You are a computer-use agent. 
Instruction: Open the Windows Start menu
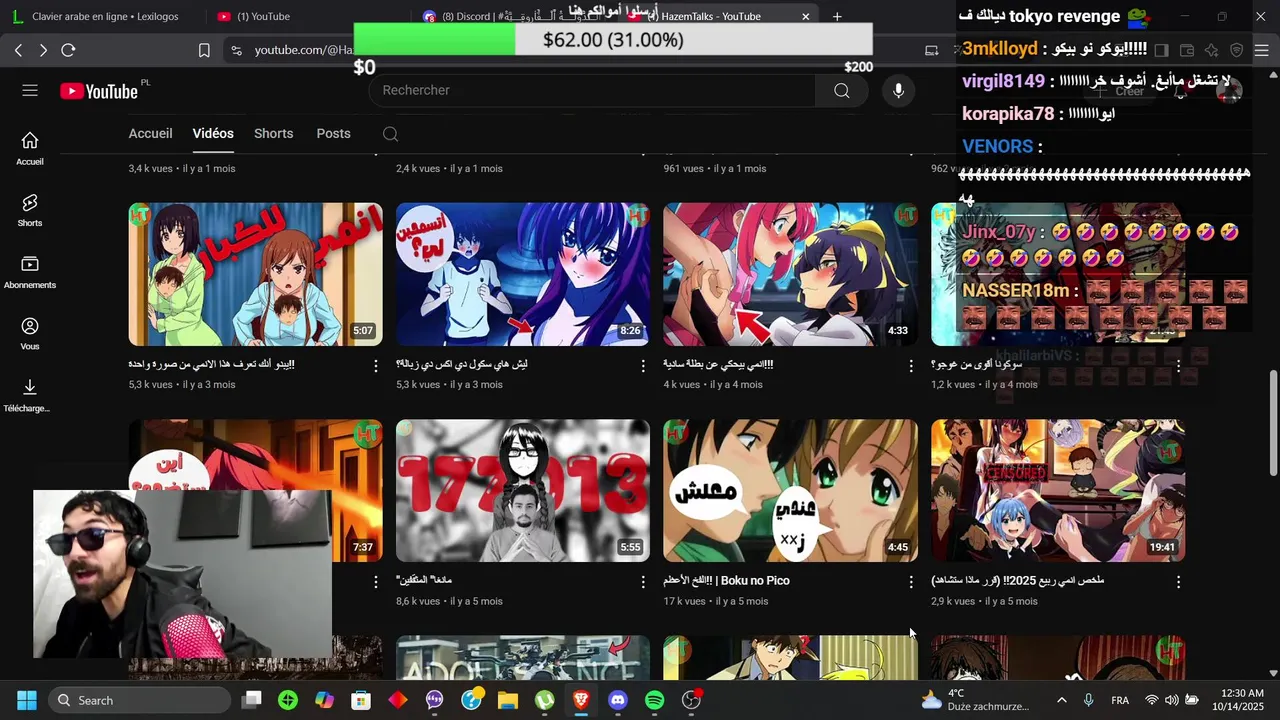27,700
